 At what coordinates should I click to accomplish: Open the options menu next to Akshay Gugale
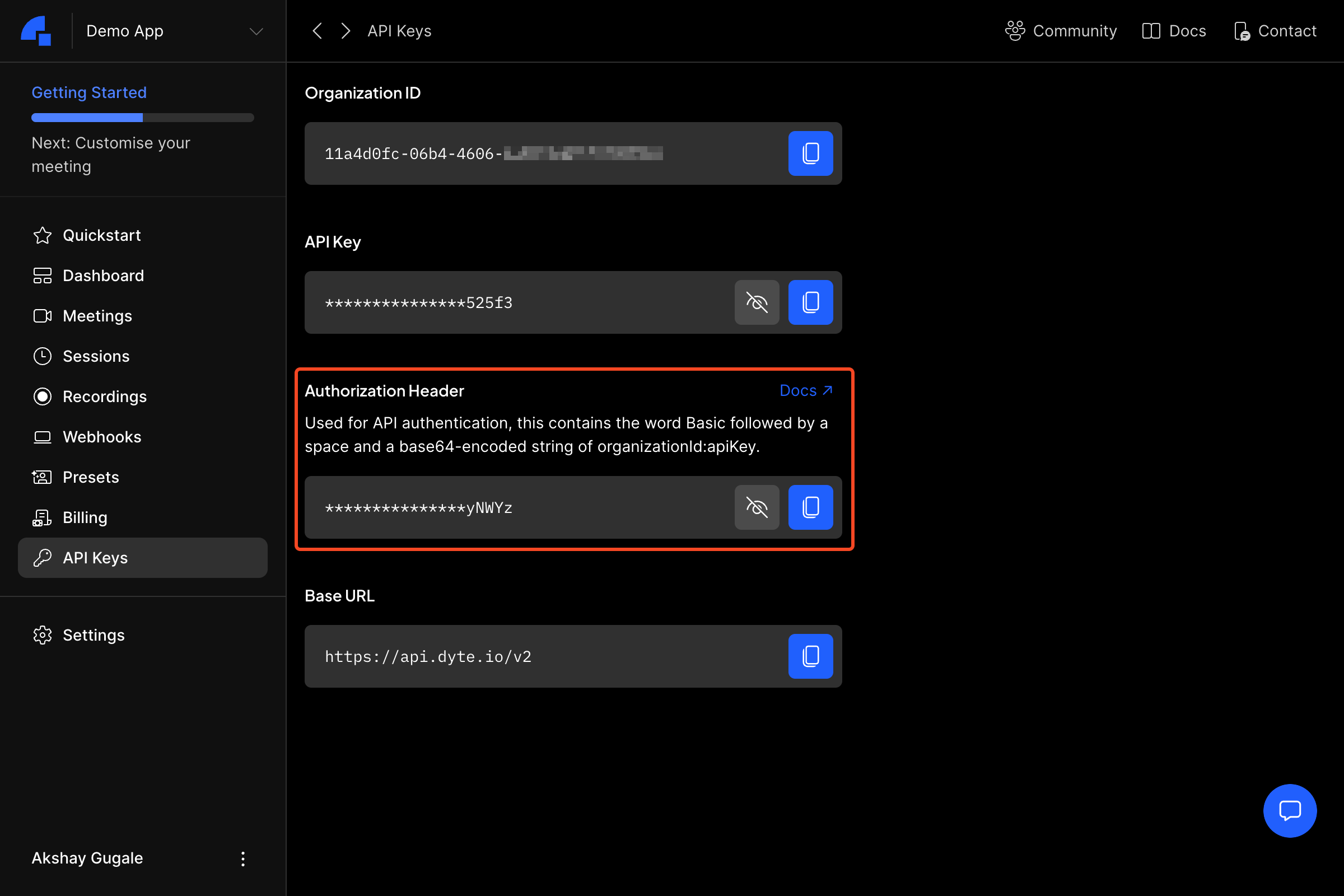[242, 858]
